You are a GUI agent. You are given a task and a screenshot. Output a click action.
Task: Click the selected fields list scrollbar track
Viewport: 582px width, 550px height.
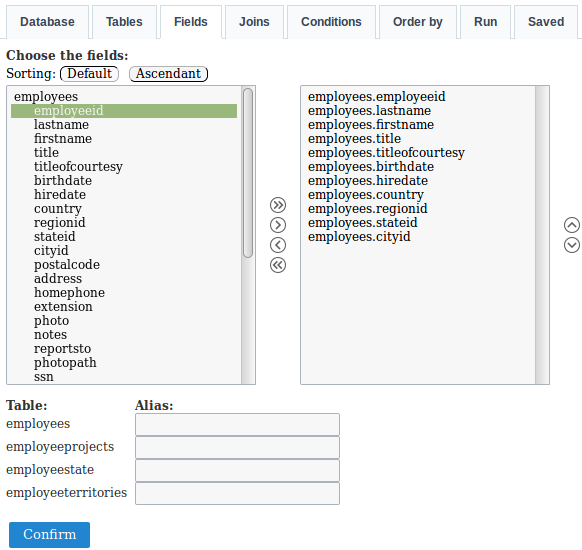tap(542, 235)
